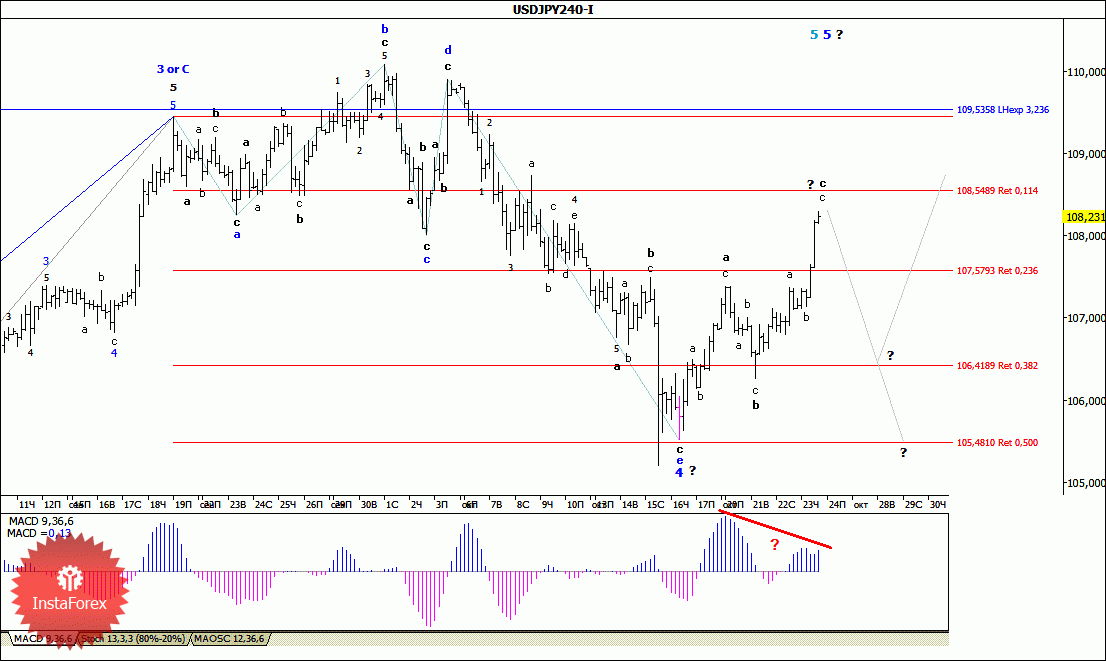Image resolution: width=1106 pixels, height=661 pixels.
Task: Click the blue '3 or C' wave label
Action: click(x=173, y=69)
